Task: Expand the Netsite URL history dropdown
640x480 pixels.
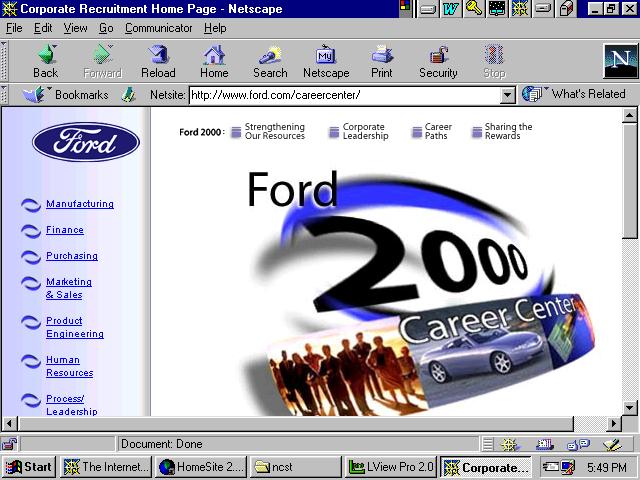Action: [x=507, y=95]
